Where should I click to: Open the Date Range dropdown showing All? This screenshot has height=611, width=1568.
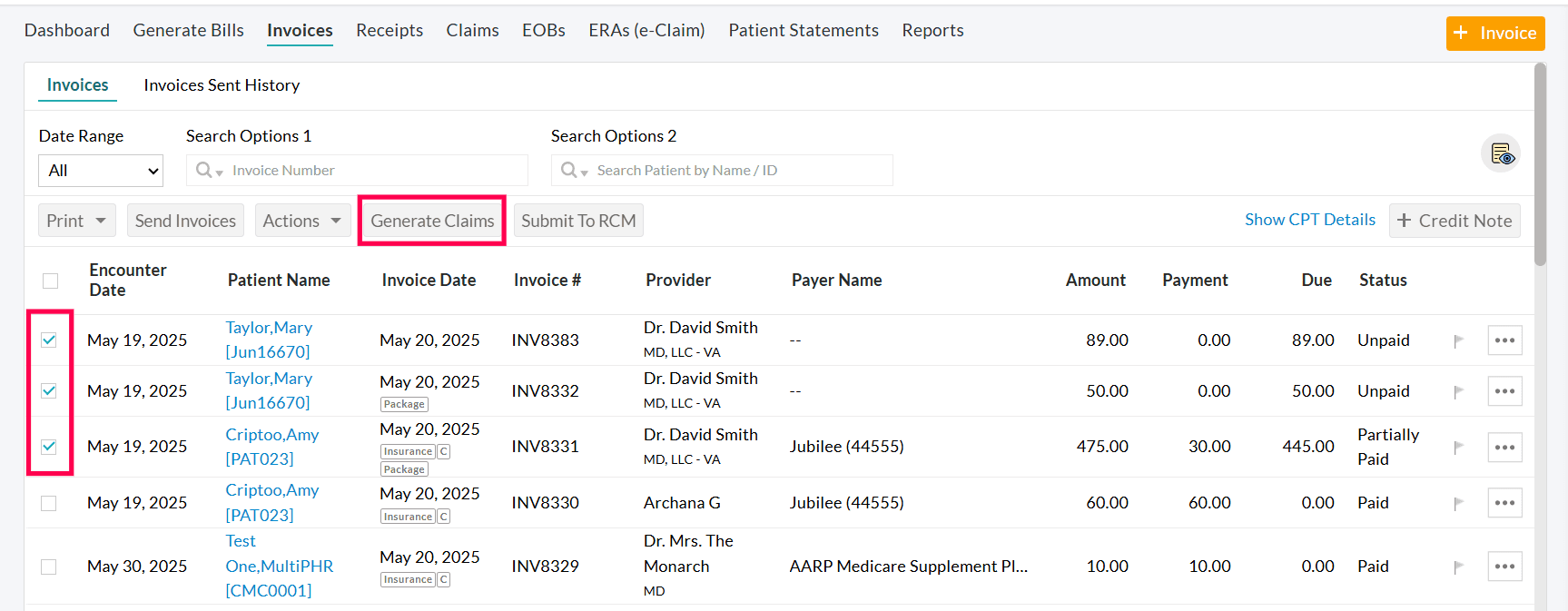pos(100,170)
